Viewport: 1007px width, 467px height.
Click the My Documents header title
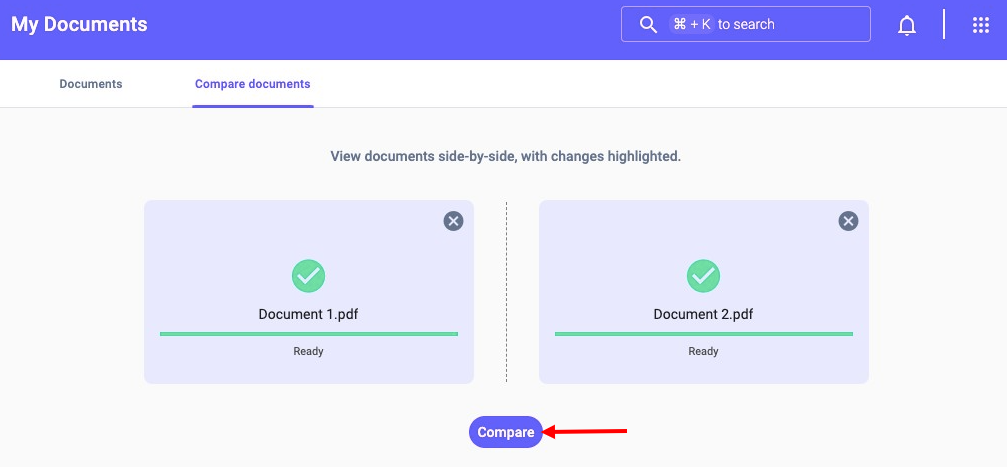click(x=79, y=25)
